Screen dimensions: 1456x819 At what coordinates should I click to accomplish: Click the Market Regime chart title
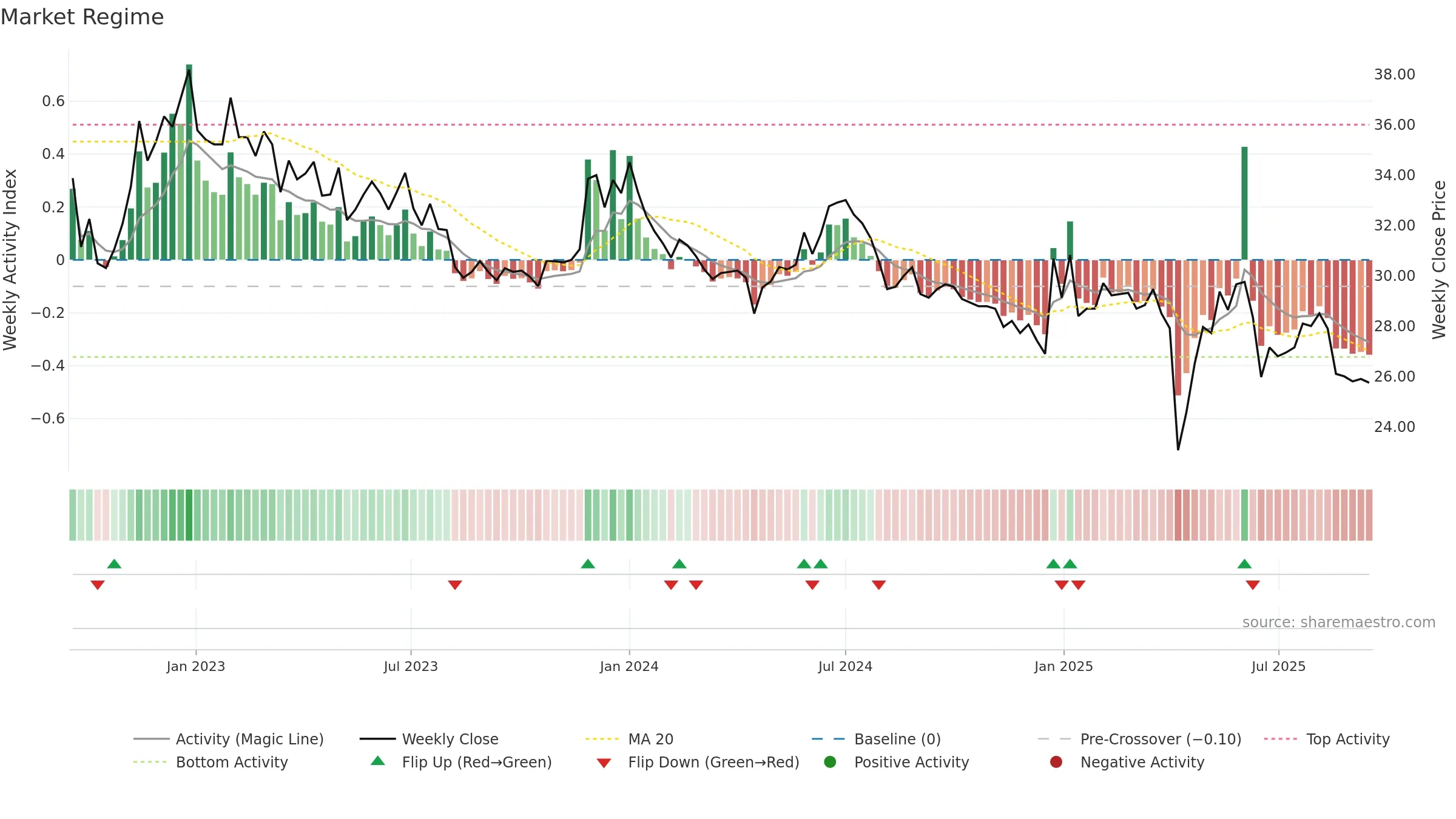pos(82,17)
